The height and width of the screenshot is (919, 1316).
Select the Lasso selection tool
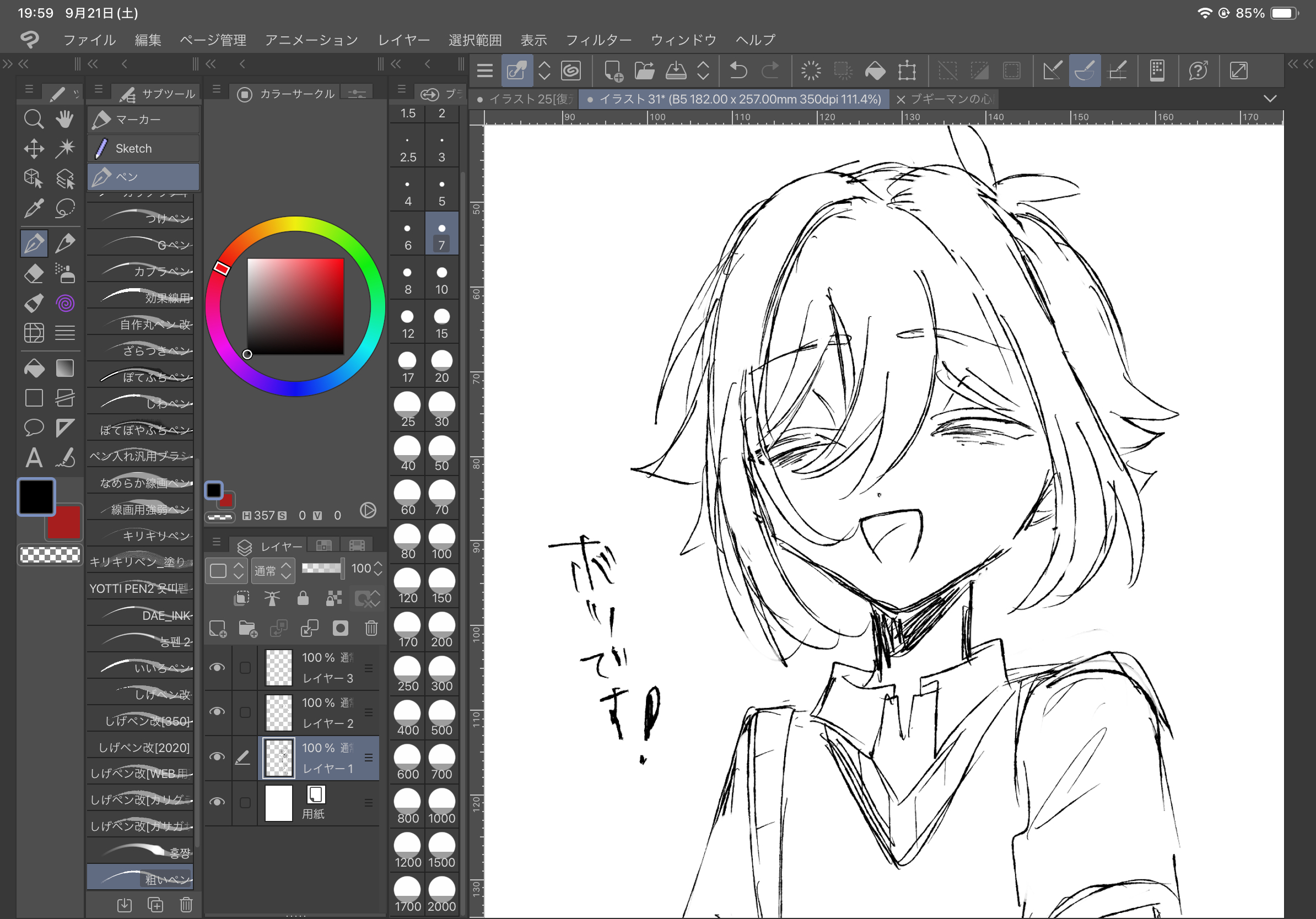point(65,209)
